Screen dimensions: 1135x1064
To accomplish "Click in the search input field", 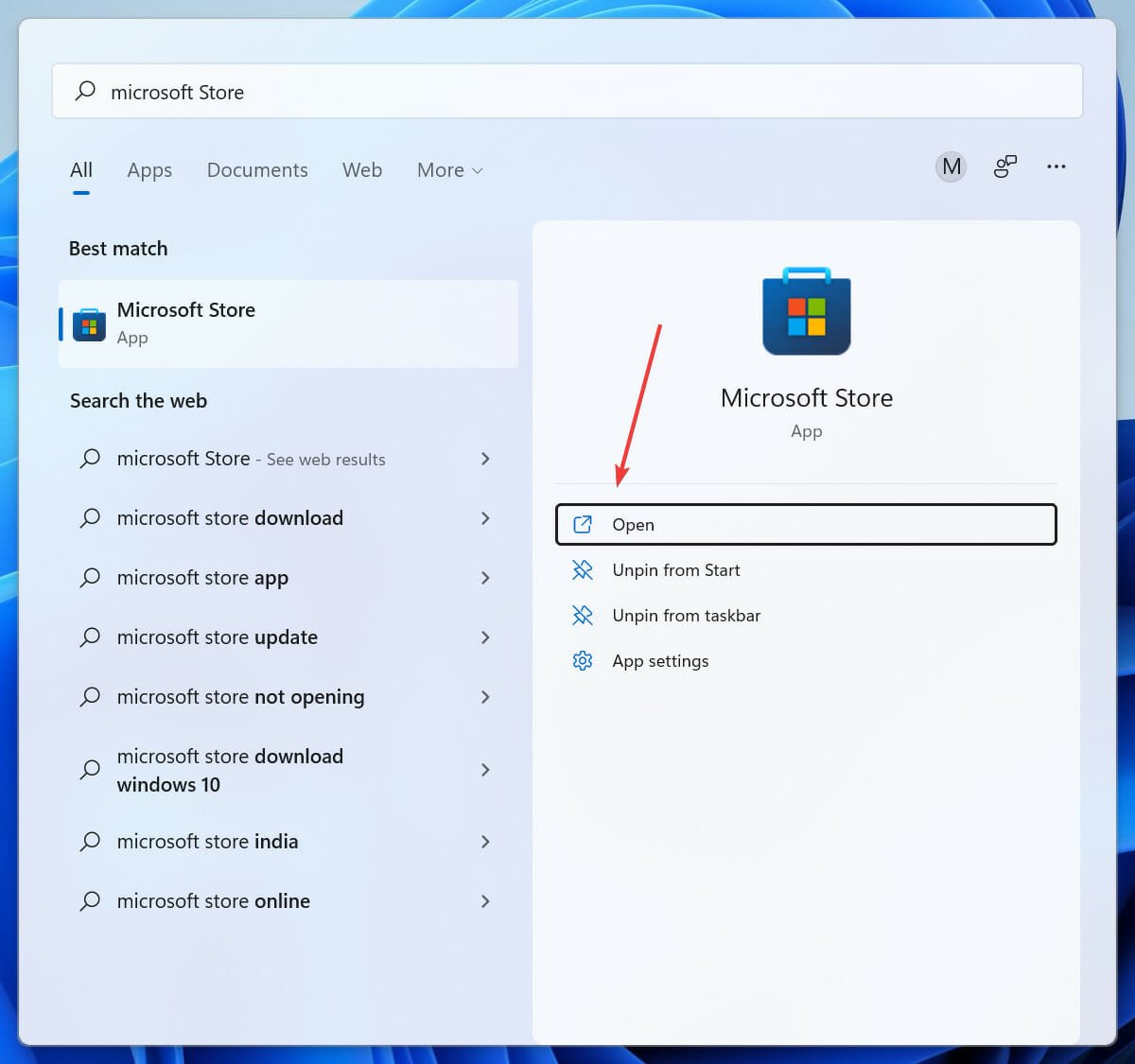I will point(567,92).
